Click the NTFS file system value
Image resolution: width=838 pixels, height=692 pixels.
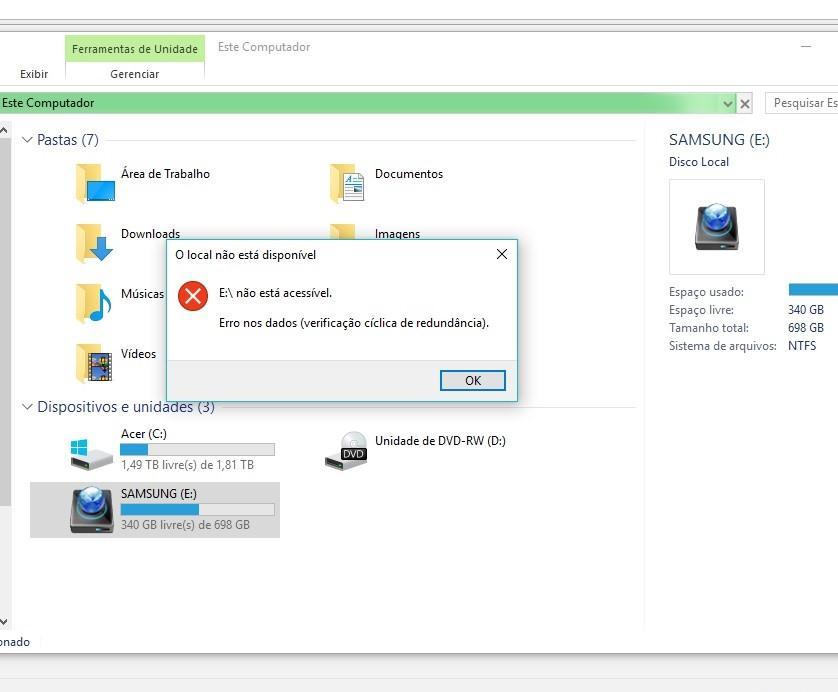point(802,346)
